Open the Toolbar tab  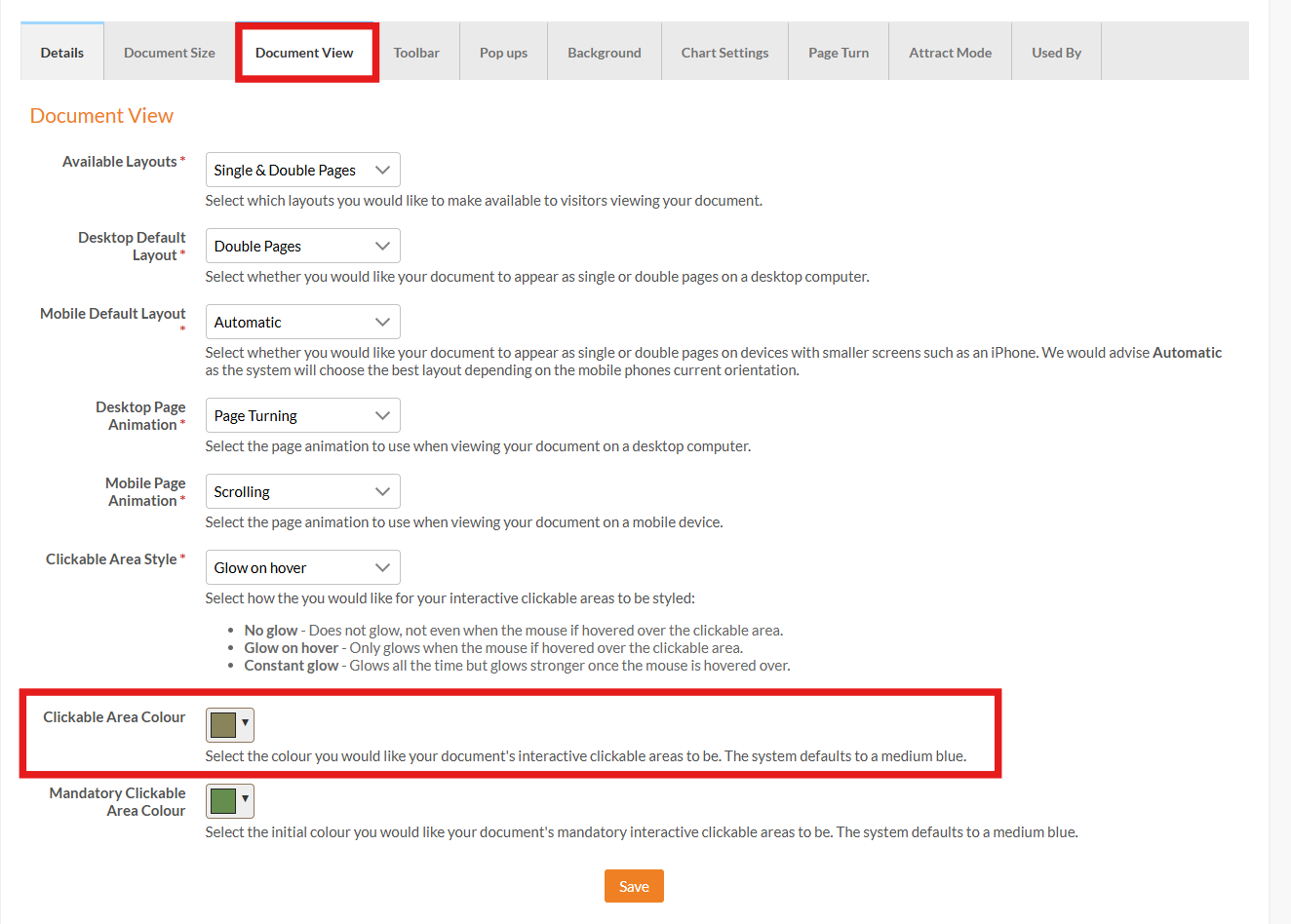(416, 53)
